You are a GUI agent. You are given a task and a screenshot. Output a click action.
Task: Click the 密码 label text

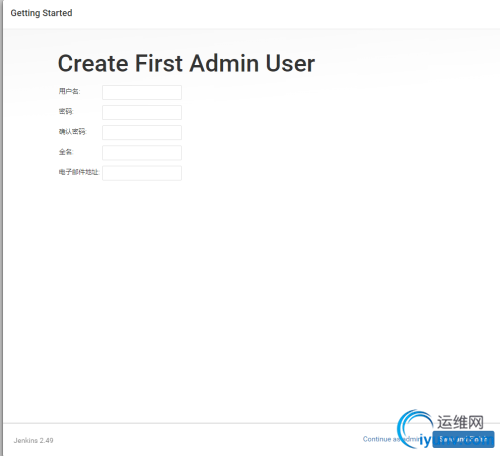coord(66,111)
